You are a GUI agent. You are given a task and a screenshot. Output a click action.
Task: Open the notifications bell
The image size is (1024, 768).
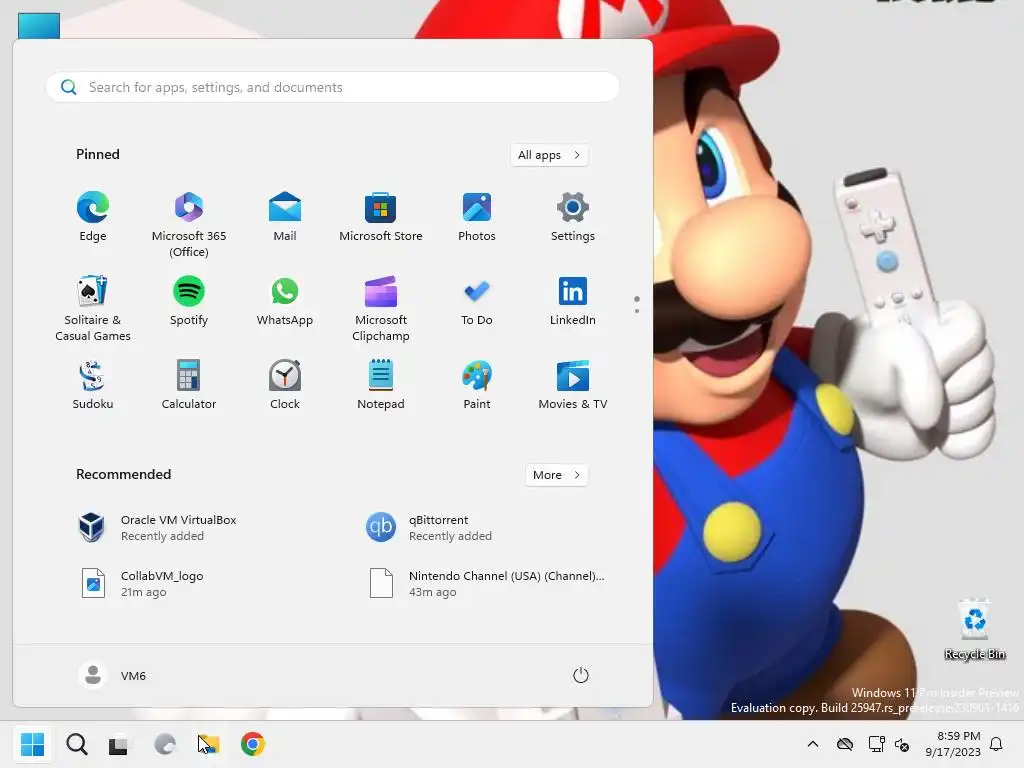pos(997,744)
